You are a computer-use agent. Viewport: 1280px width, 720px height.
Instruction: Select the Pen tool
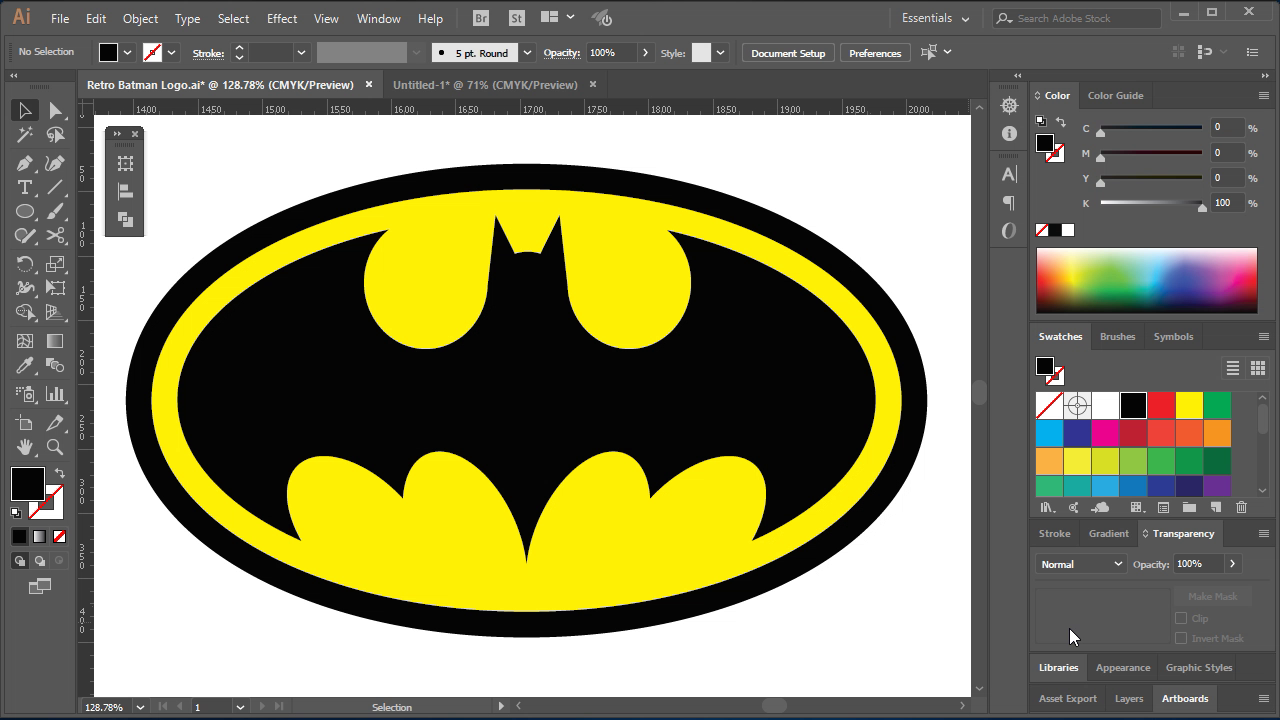(x=25, y=163)
